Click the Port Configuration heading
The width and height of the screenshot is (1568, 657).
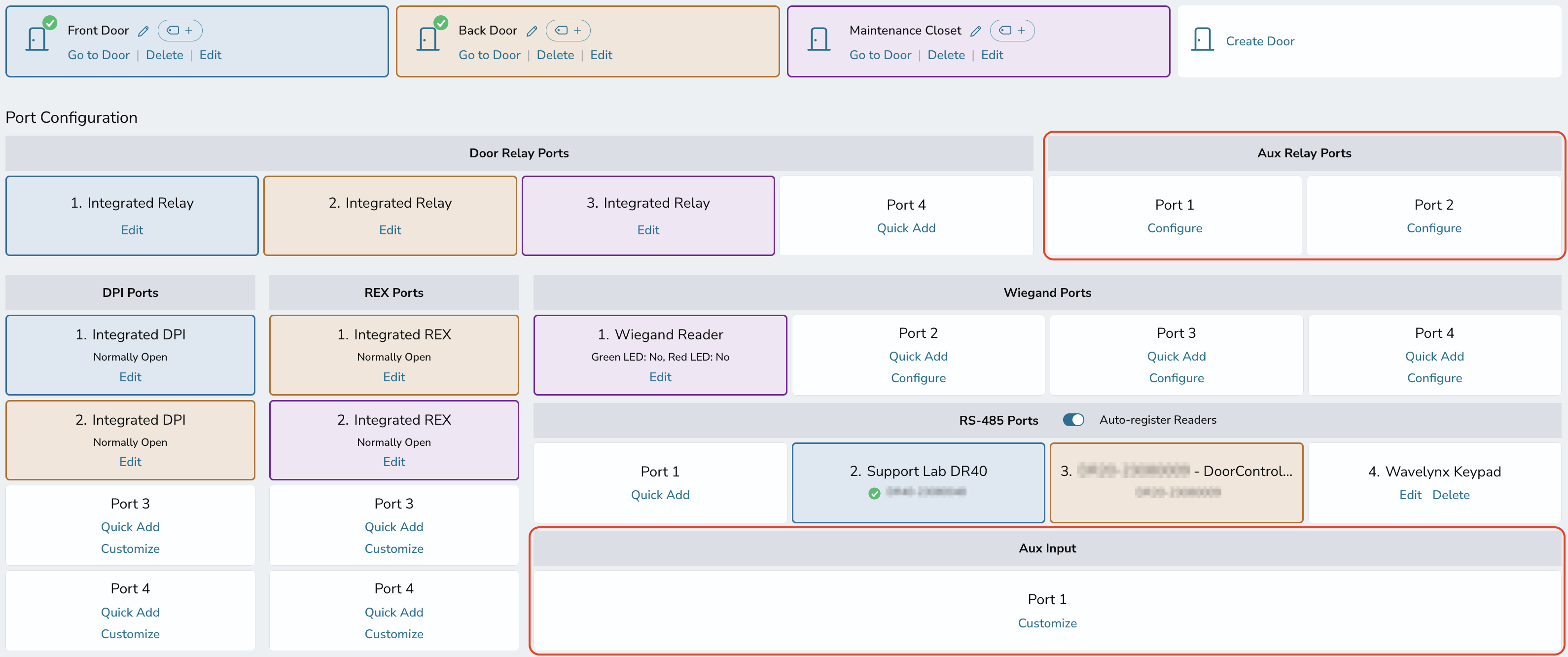71,117
